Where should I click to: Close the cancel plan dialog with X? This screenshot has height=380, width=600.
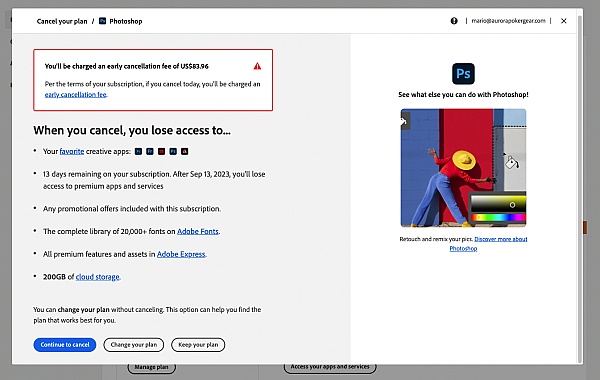(564, 21)
